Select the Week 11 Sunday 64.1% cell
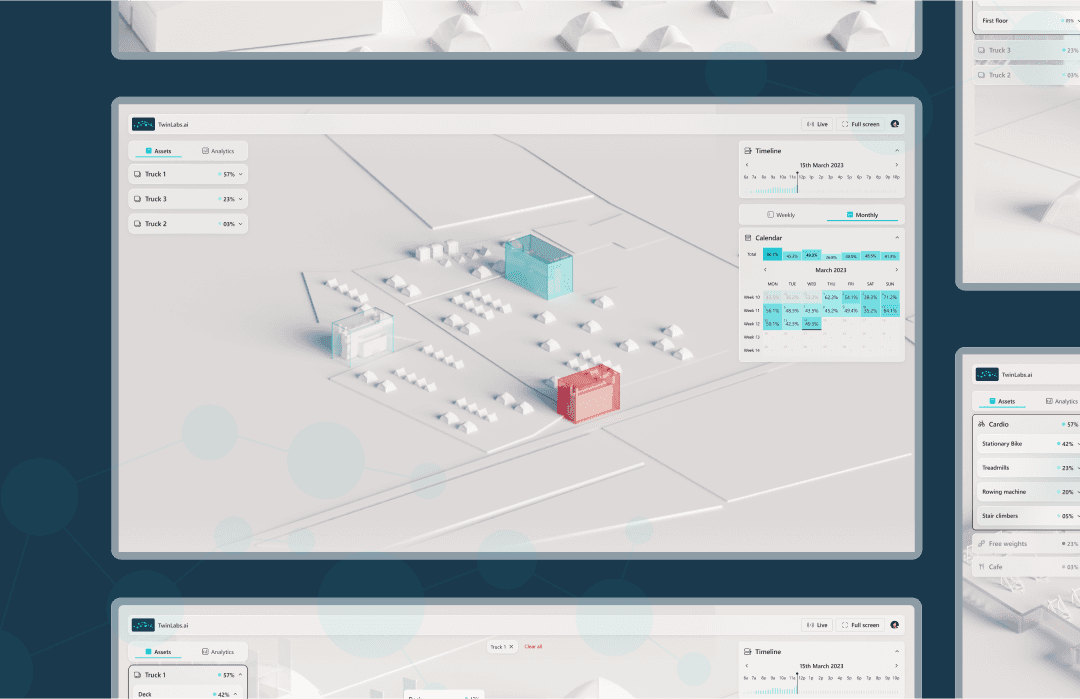Image resolution: width=1080 pixels, height=699 pixels. pyautogui.click(x=890, y=310)
